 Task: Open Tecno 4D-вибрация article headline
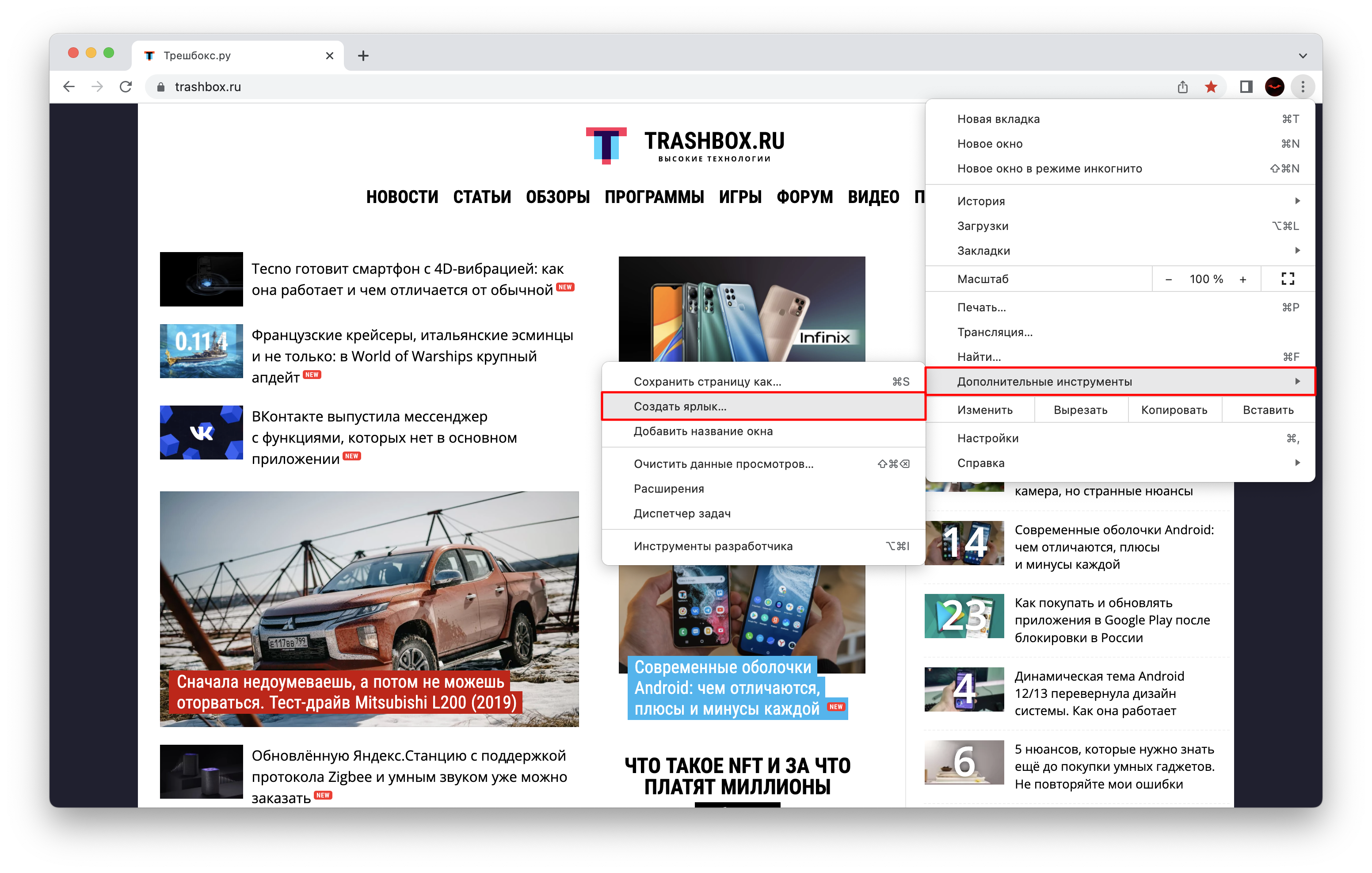pyautogui.click(x=408, y=280)
